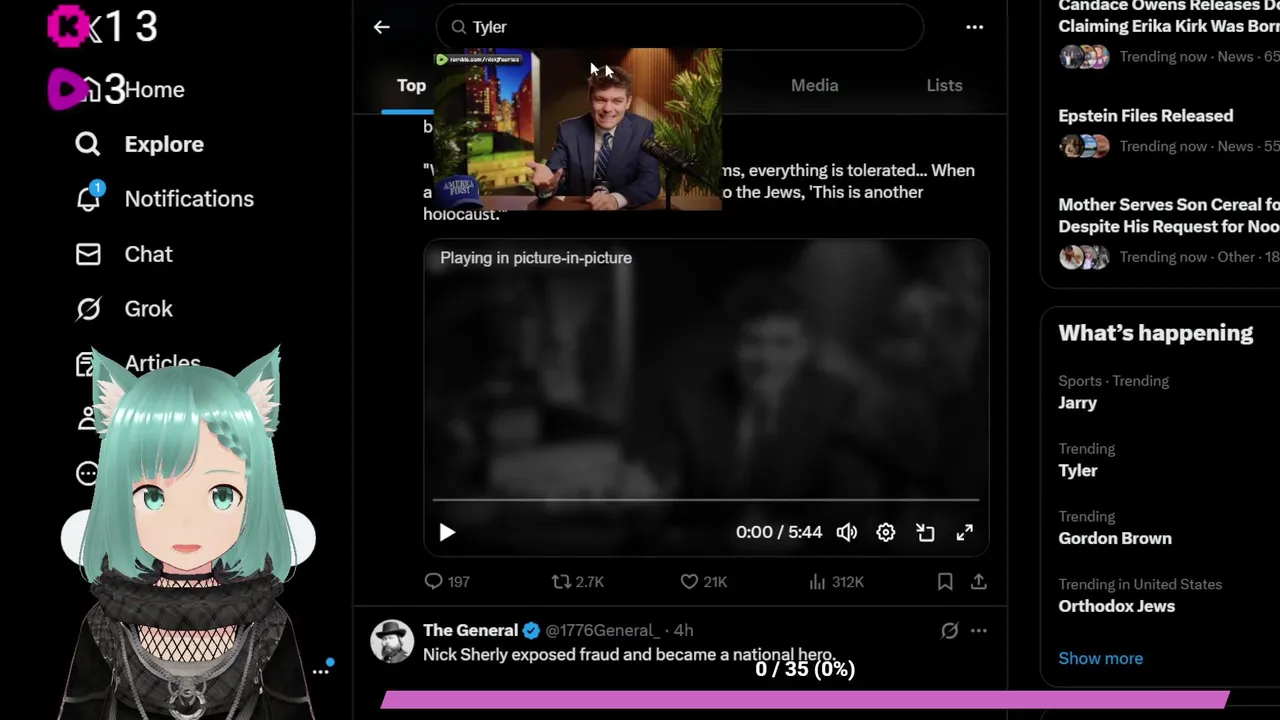The image size is (1280, 720).
Task: Enter fullscreen on the video
Action: tap(964, 533)
